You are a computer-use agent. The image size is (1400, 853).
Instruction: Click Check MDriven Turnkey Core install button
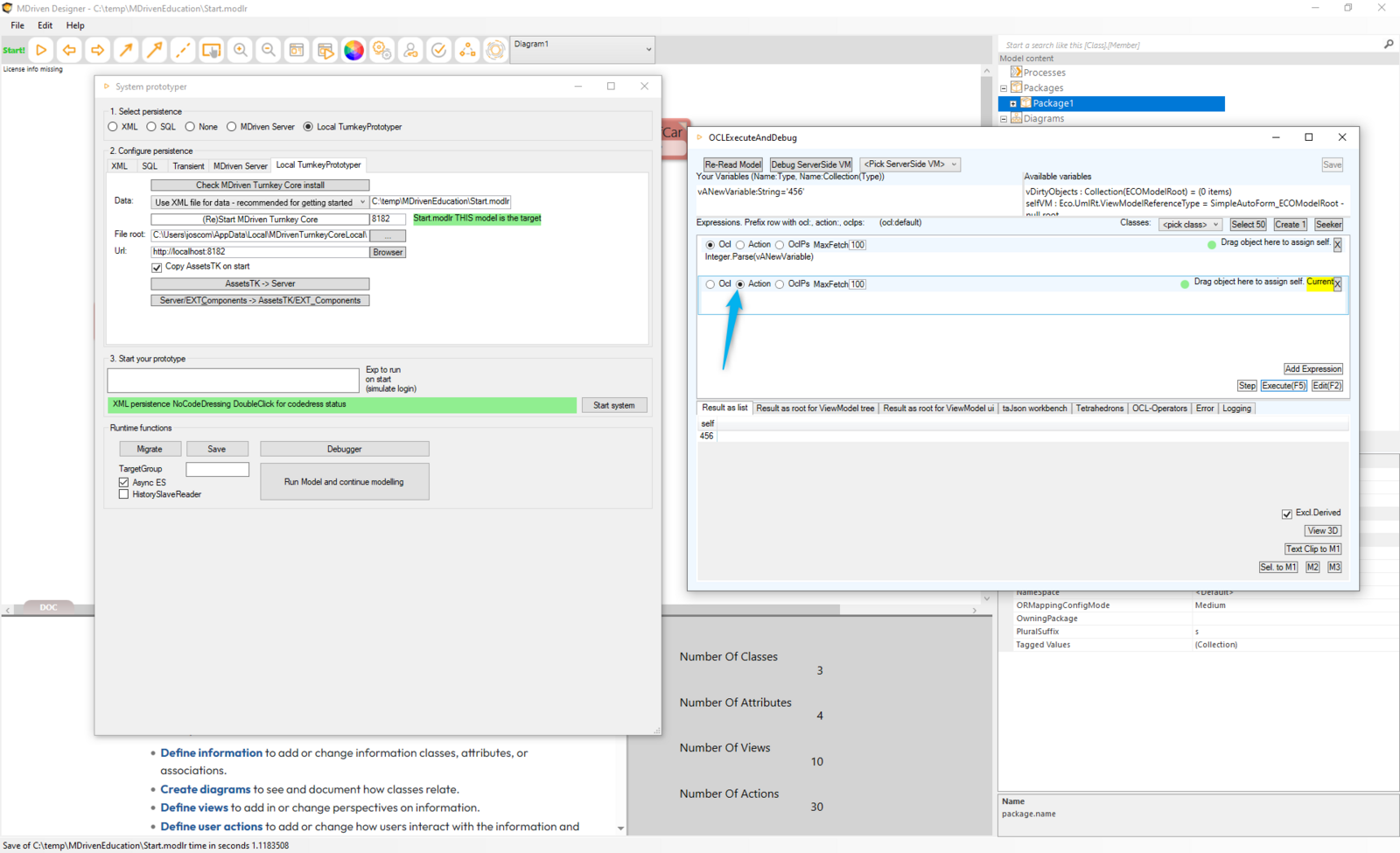(260, 185)
